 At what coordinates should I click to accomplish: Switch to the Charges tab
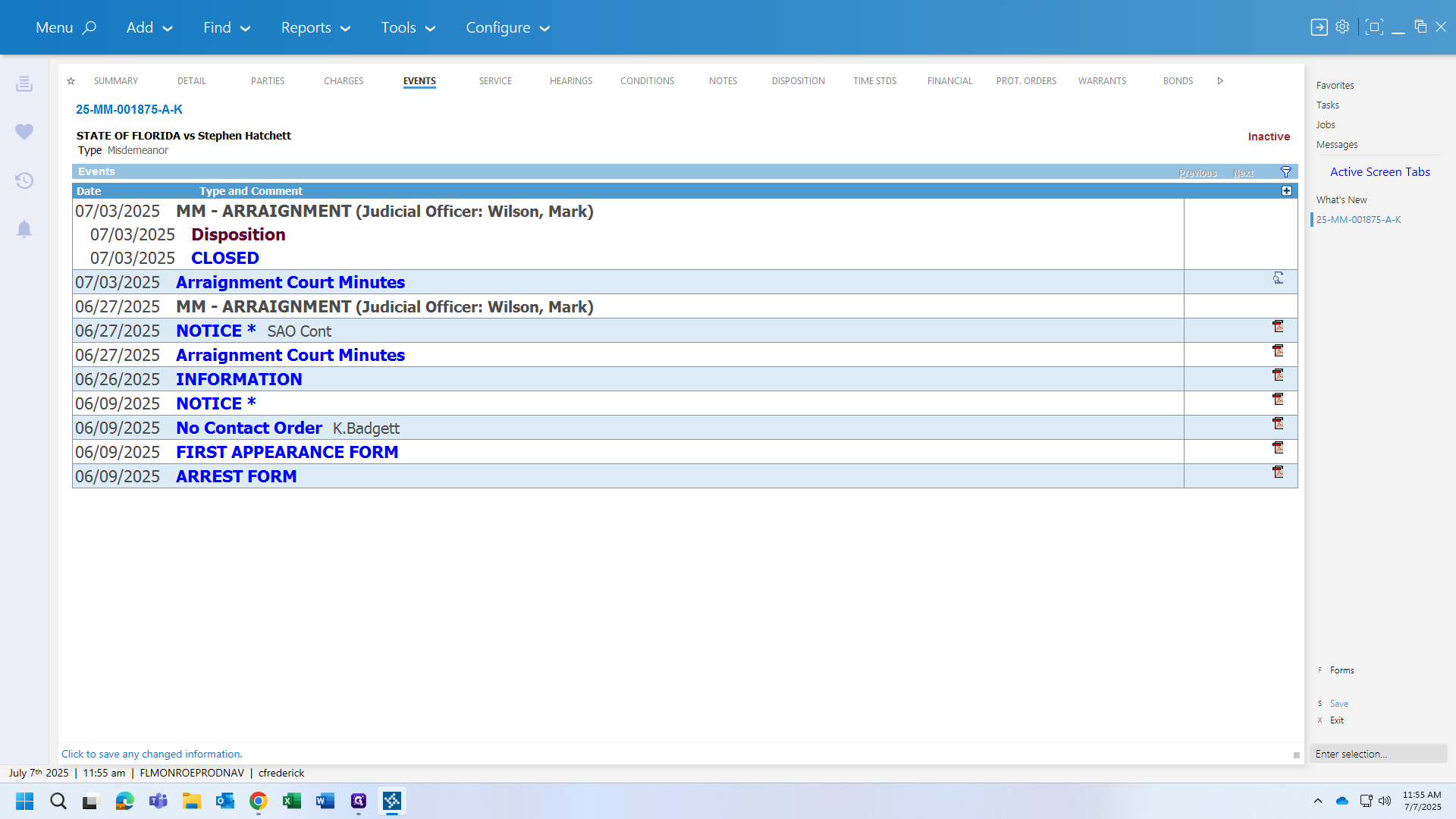point(344,81)
